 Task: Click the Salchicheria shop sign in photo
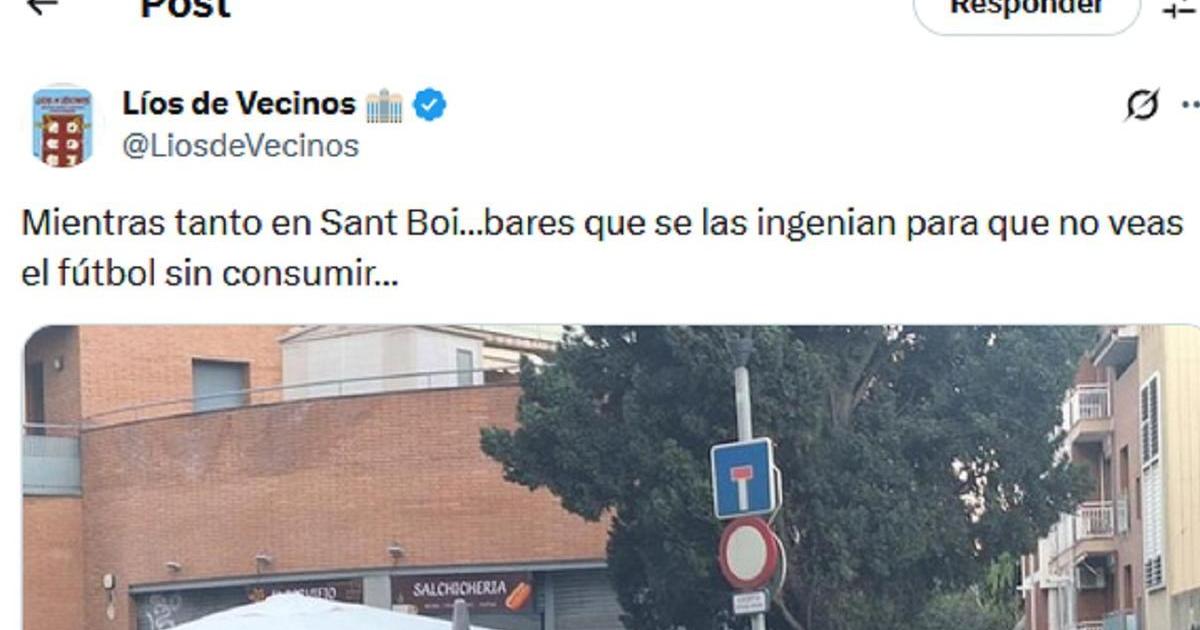[462, 592]
